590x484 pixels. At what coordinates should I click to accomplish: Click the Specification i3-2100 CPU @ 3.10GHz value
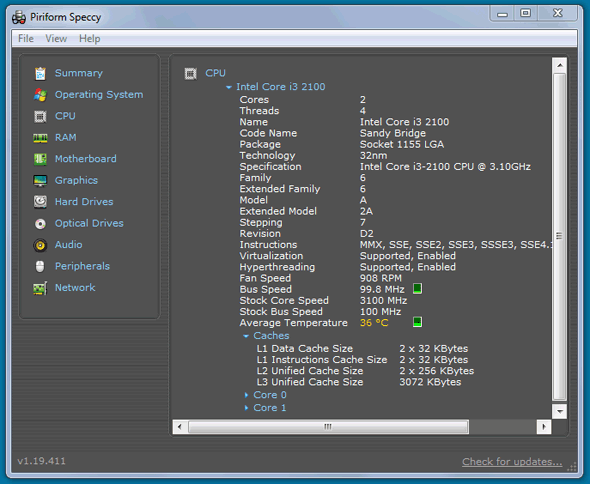(445, 167)
